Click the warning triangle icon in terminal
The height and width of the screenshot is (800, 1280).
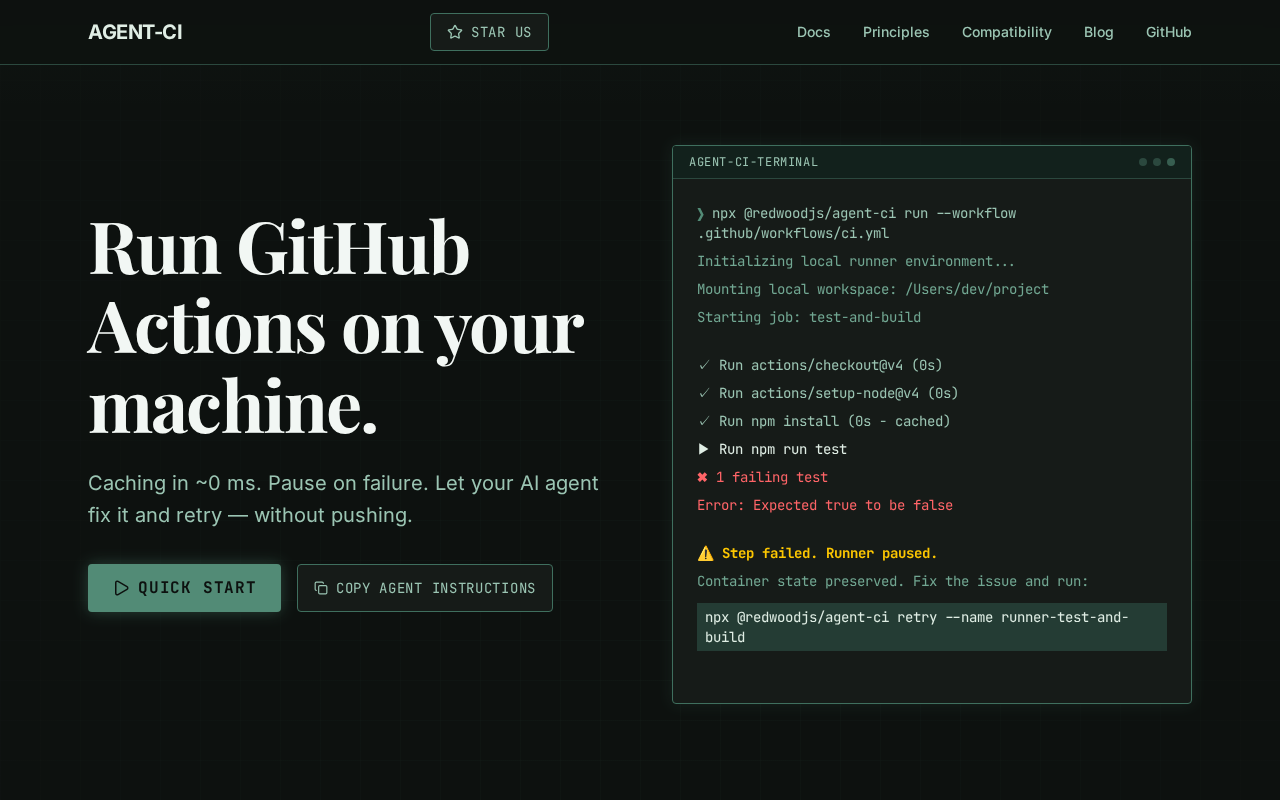point(705,553)
